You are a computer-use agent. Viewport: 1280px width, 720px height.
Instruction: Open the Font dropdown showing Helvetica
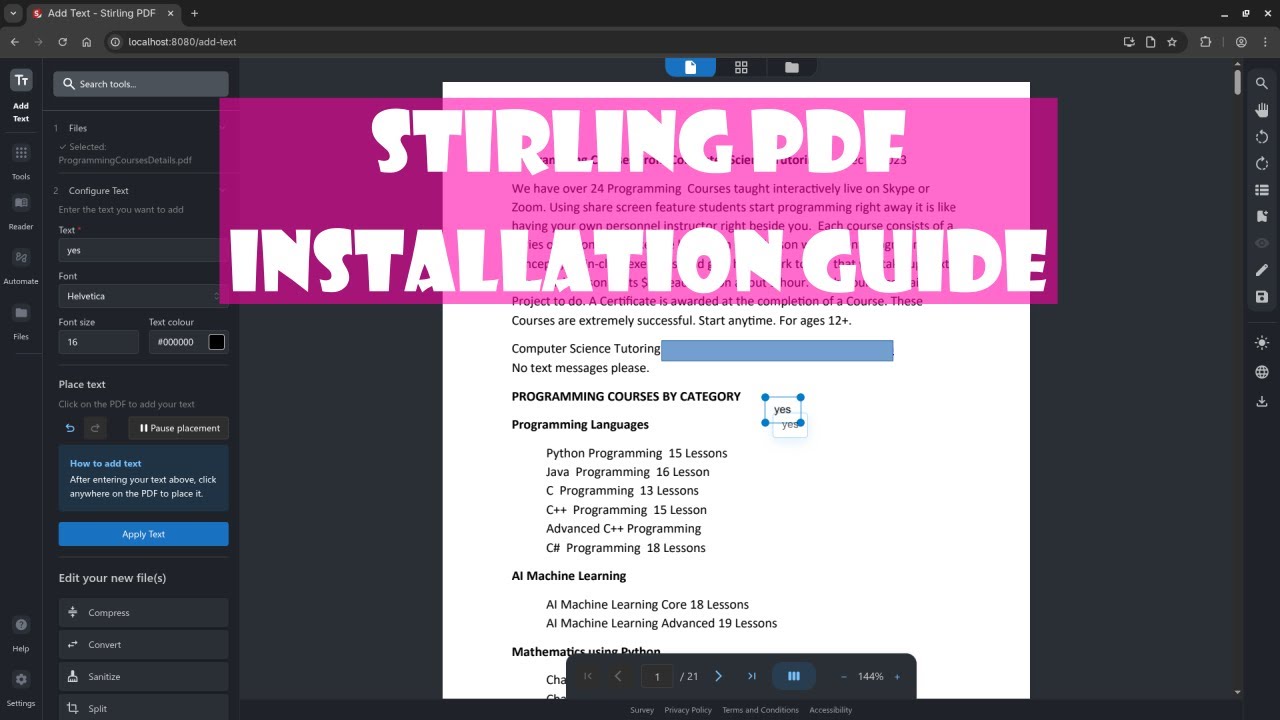pos(143,296)
